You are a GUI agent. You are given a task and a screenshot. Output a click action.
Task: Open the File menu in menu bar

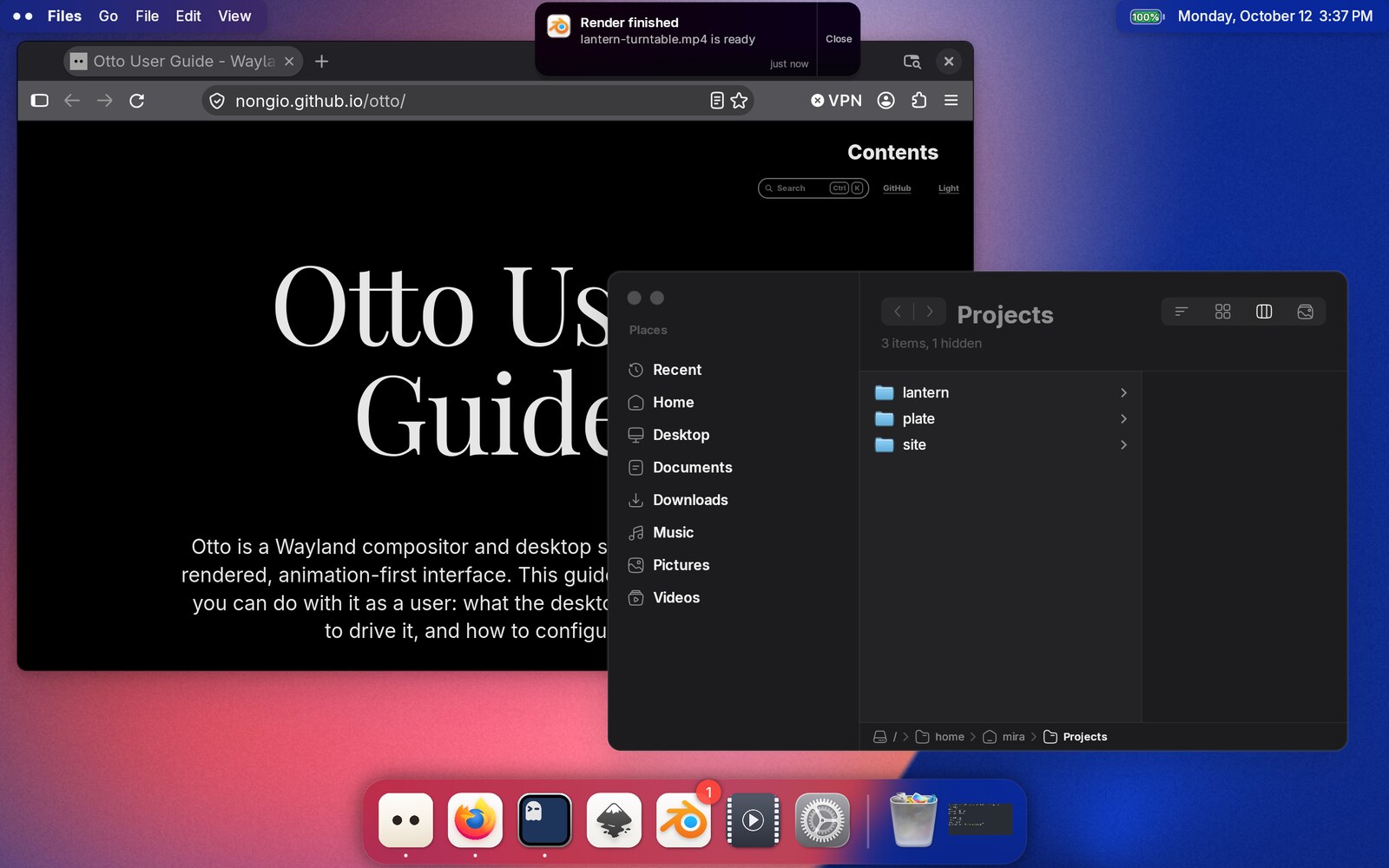click(147, 16)
